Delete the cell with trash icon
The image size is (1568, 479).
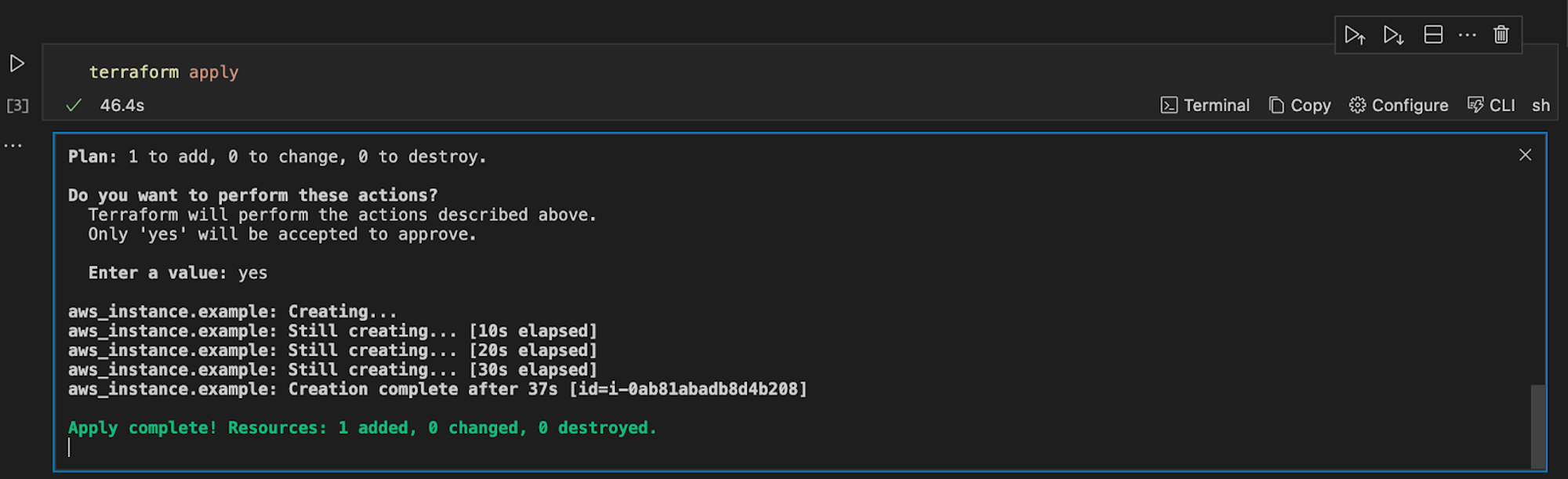click(1501, 34)
